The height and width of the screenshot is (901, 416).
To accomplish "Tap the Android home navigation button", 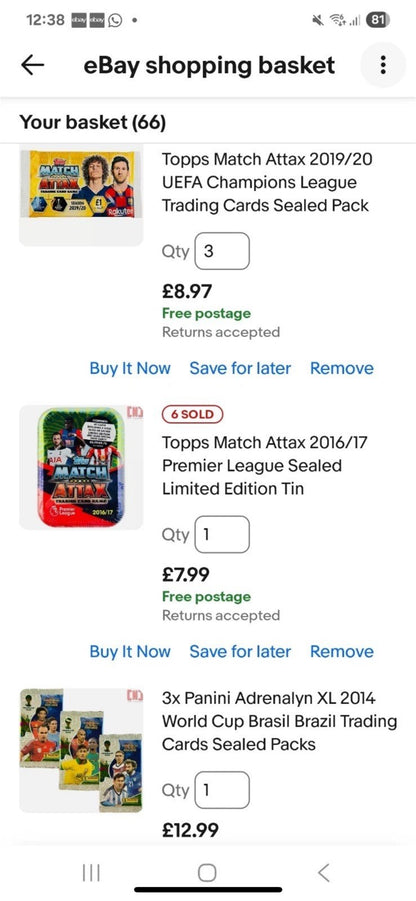I will click(207, 873).
